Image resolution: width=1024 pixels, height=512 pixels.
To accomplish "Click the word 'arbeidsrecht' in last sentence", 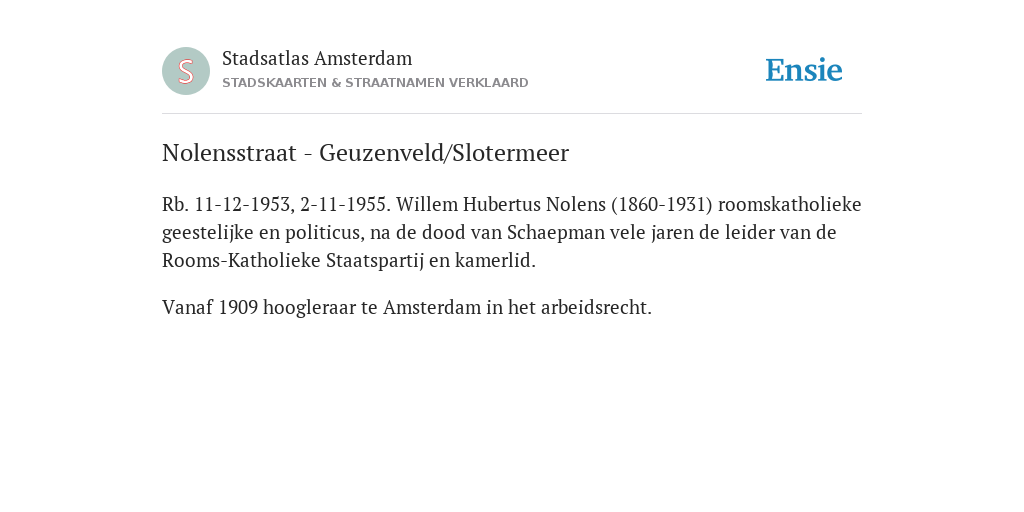I will 594,307.
